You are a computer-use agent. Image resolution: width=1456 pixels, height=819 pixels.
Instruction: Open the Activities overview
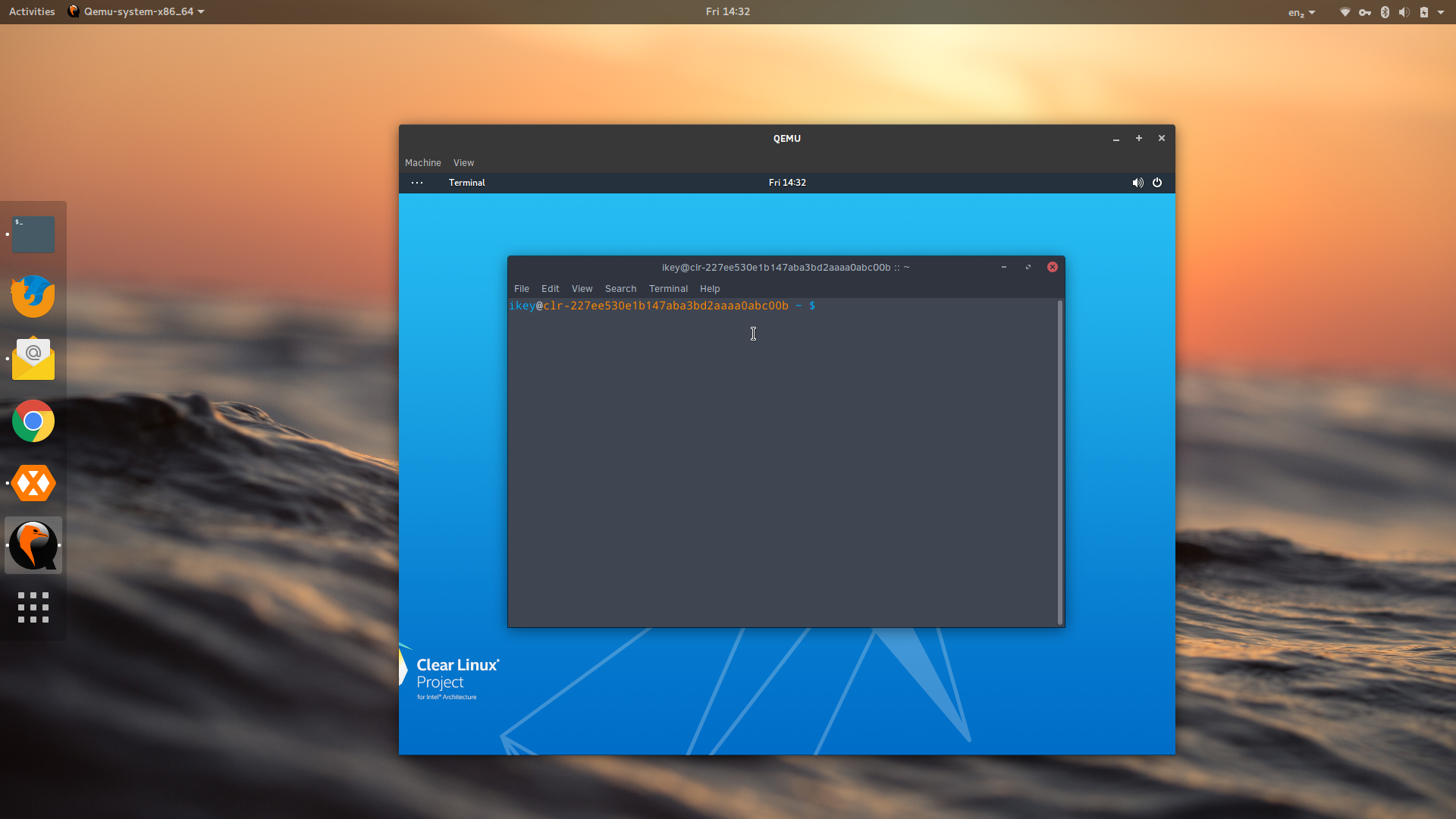[x=32, y=11]
